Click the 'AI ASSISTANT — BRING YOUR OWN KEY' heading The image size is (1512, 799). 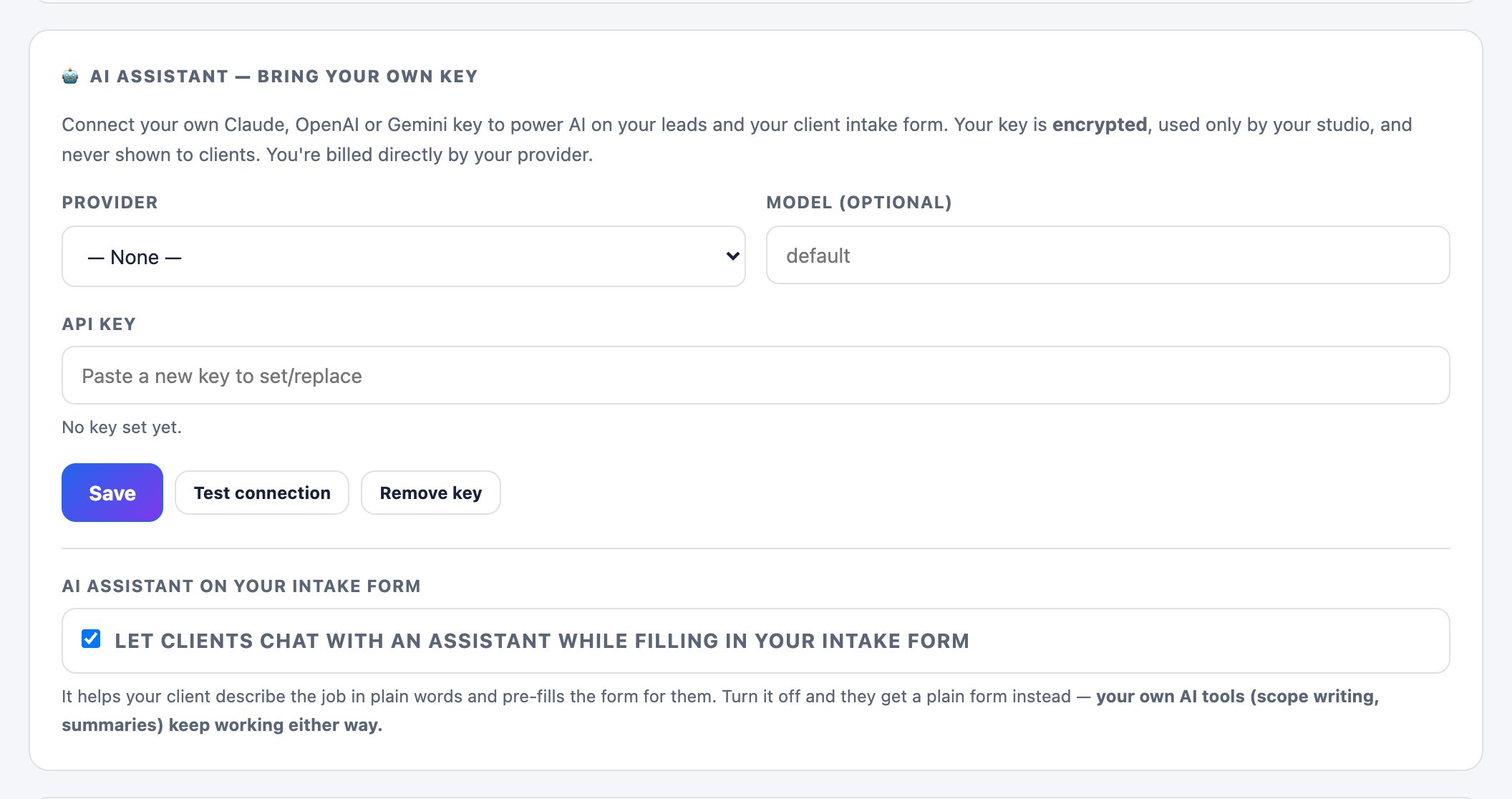283,77
